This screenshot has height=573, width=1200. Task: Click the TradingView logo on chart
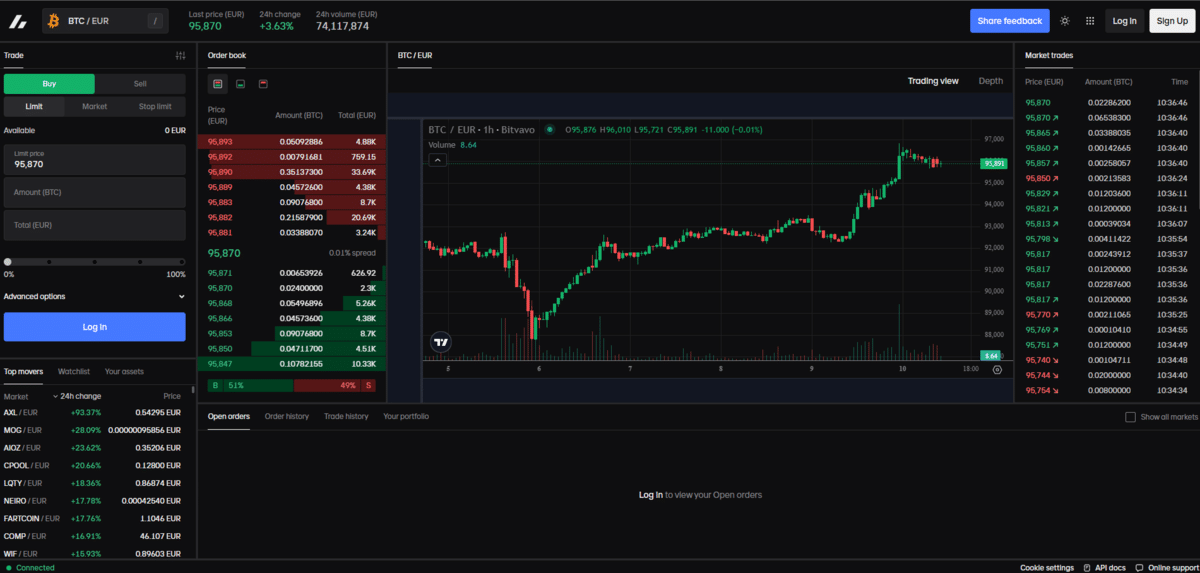coord(440,342)
